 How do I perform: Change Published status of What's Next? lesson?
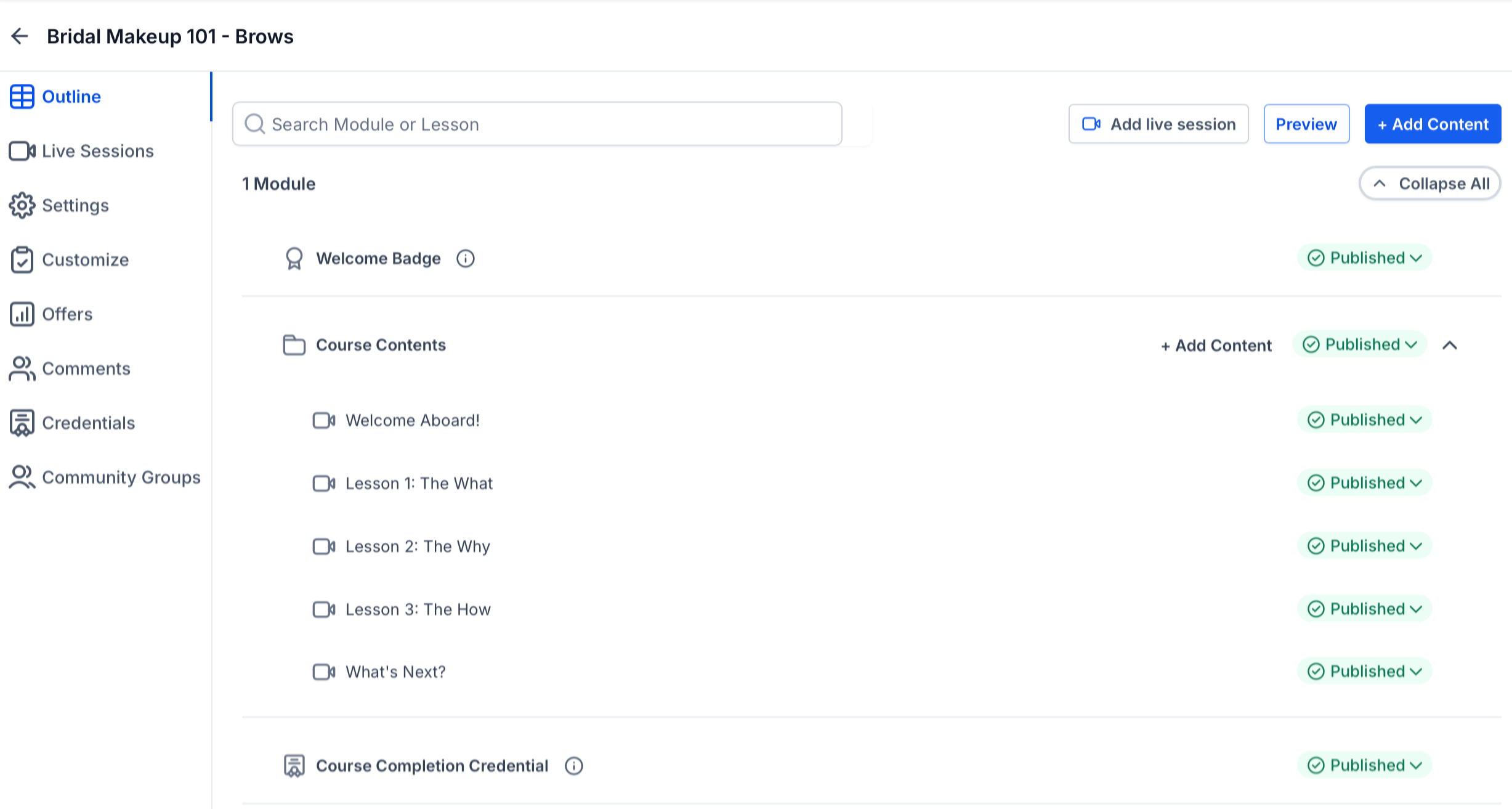(x=1364, y=672)
